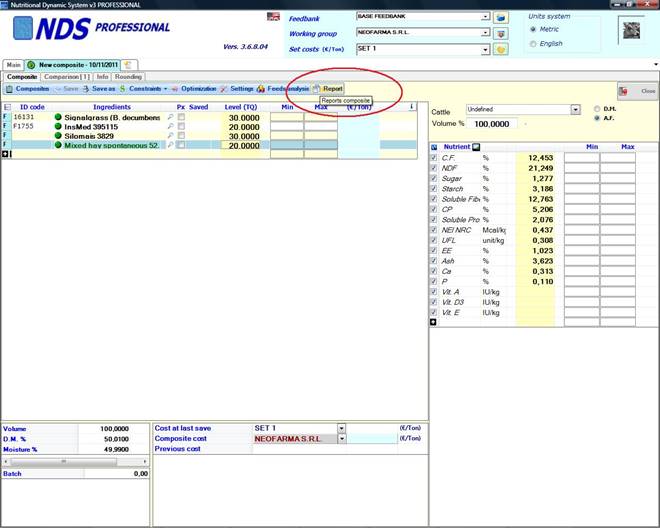Toggle Px checkbox for Silomais 3829 row

pyautogui.click(x=181, y=136)
